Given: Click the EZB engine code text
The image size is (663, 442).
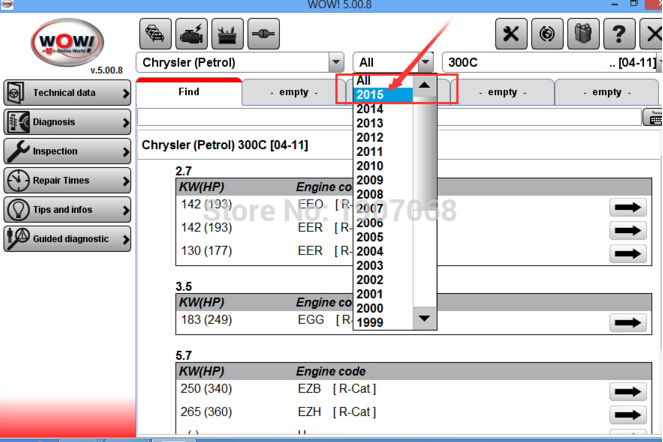Looking at the screenshot, I should click(x=310, y=389).
